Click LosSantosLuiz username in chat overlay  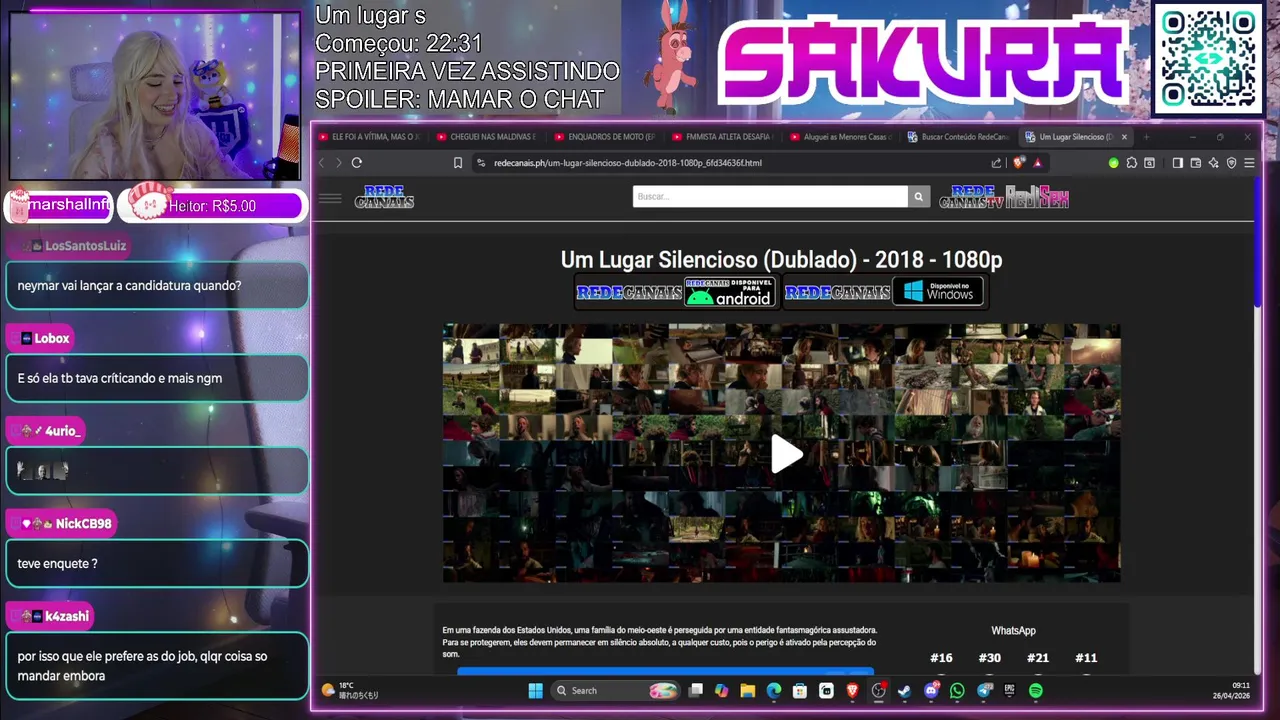click(x=85, y=246)
